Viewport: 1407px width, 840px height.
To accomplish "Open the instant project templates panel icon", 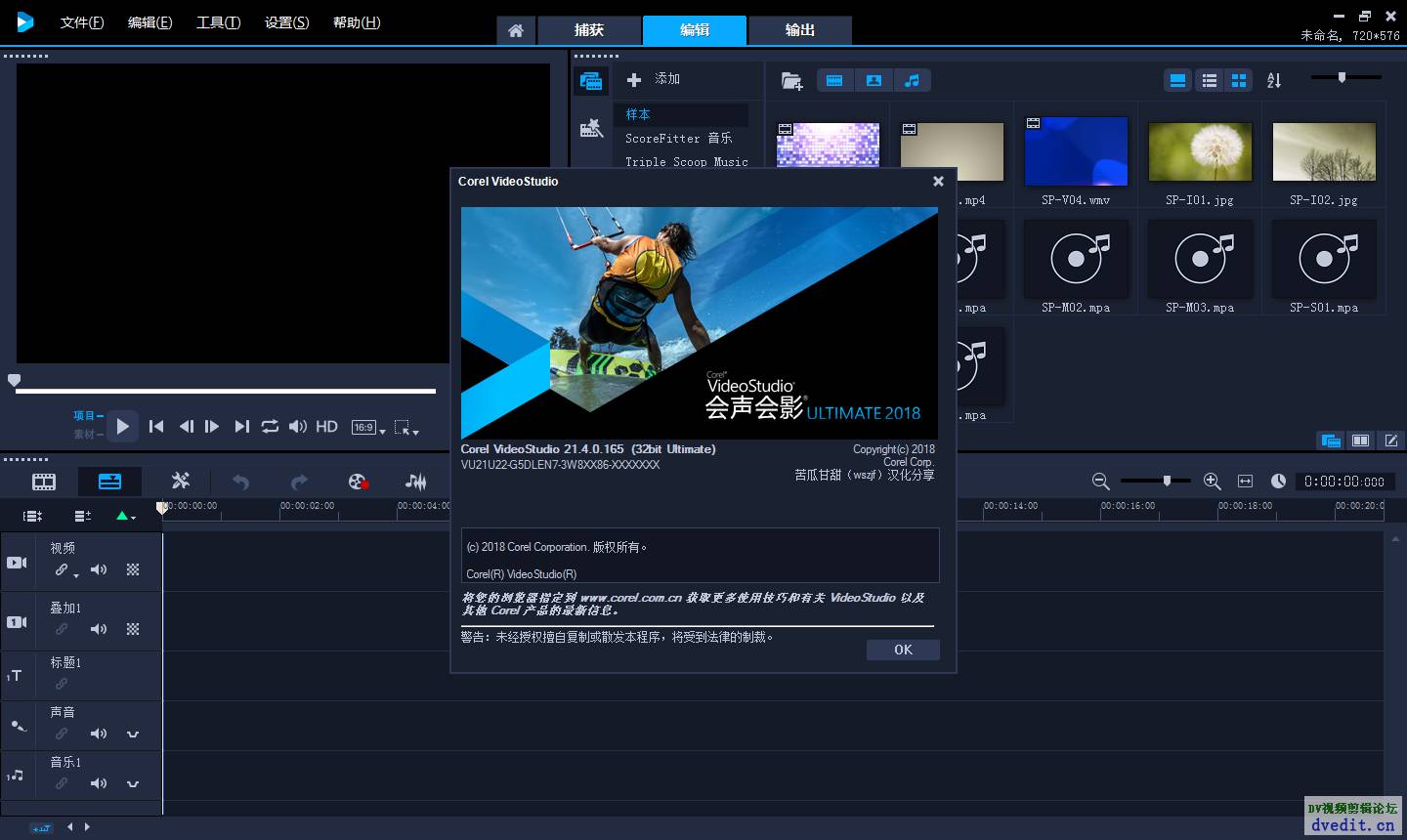I will point(591,128).
